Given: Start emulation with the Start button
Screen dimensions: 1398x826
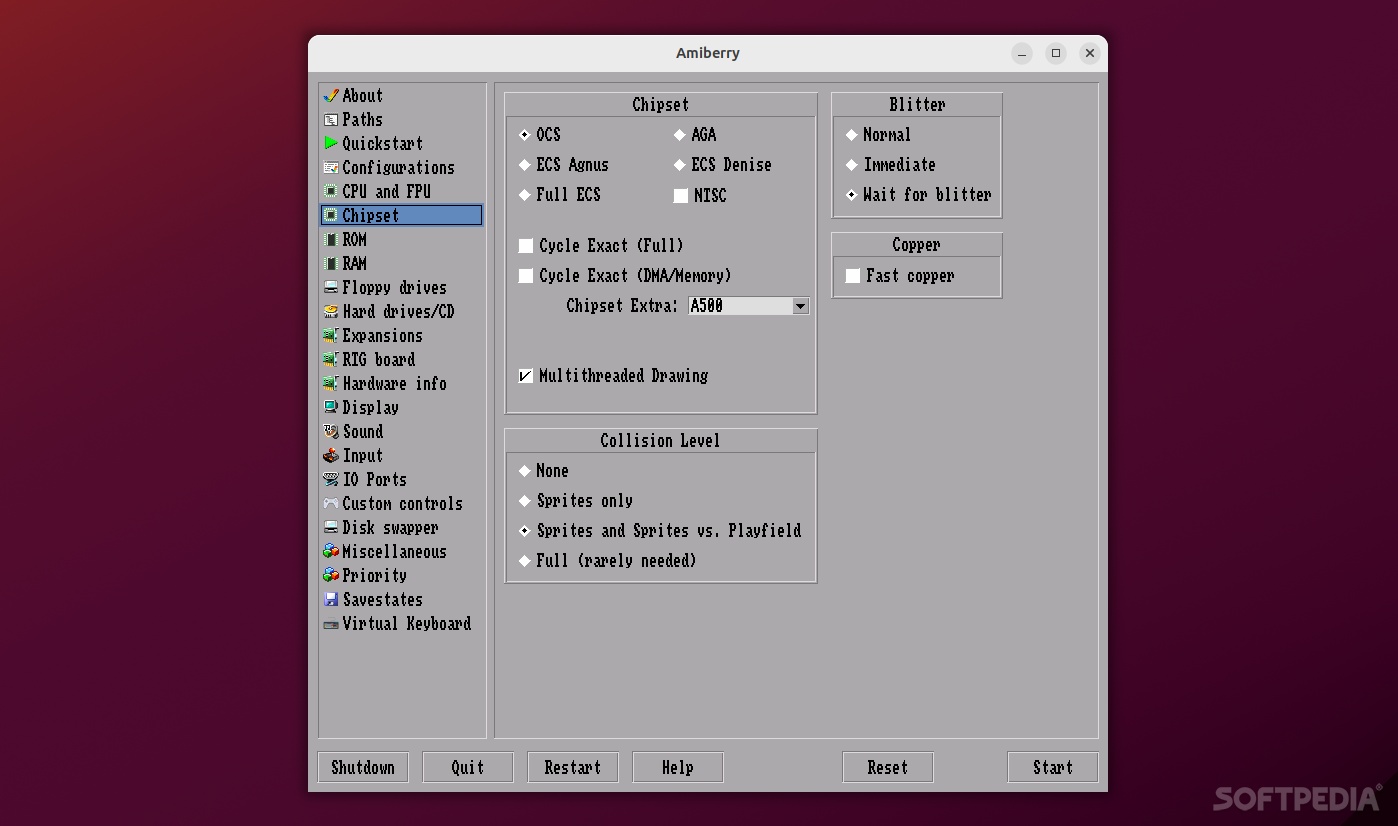Looking at the screenshot, I should click(1053, 767).
